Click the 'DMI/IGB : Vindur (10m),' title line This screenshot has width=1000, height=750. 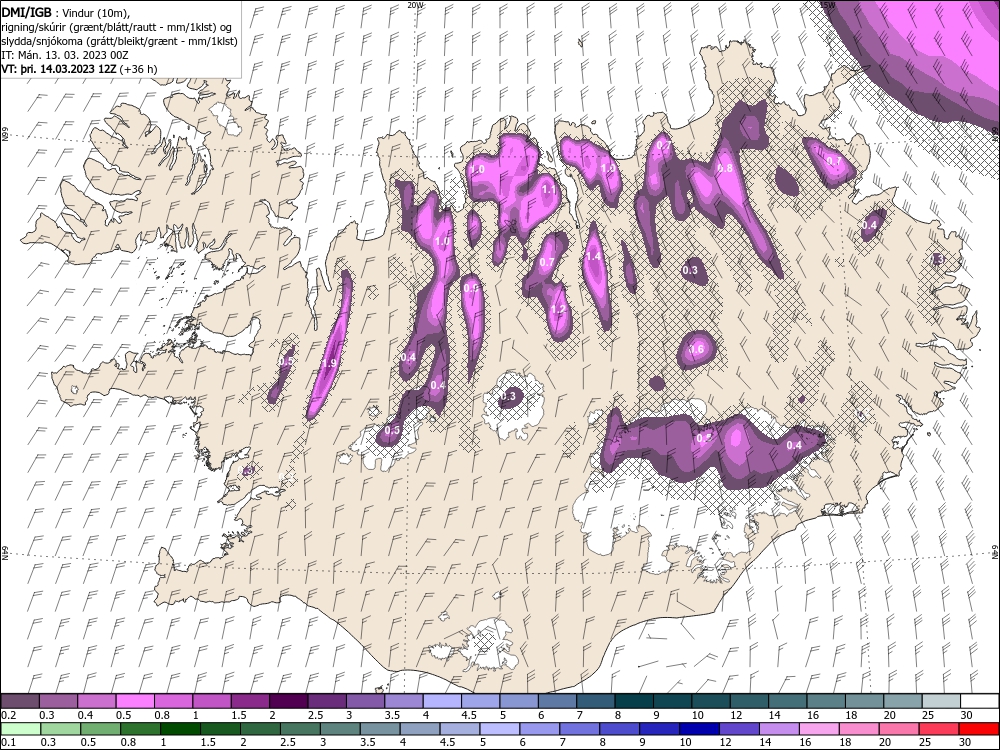coord(66,11)
